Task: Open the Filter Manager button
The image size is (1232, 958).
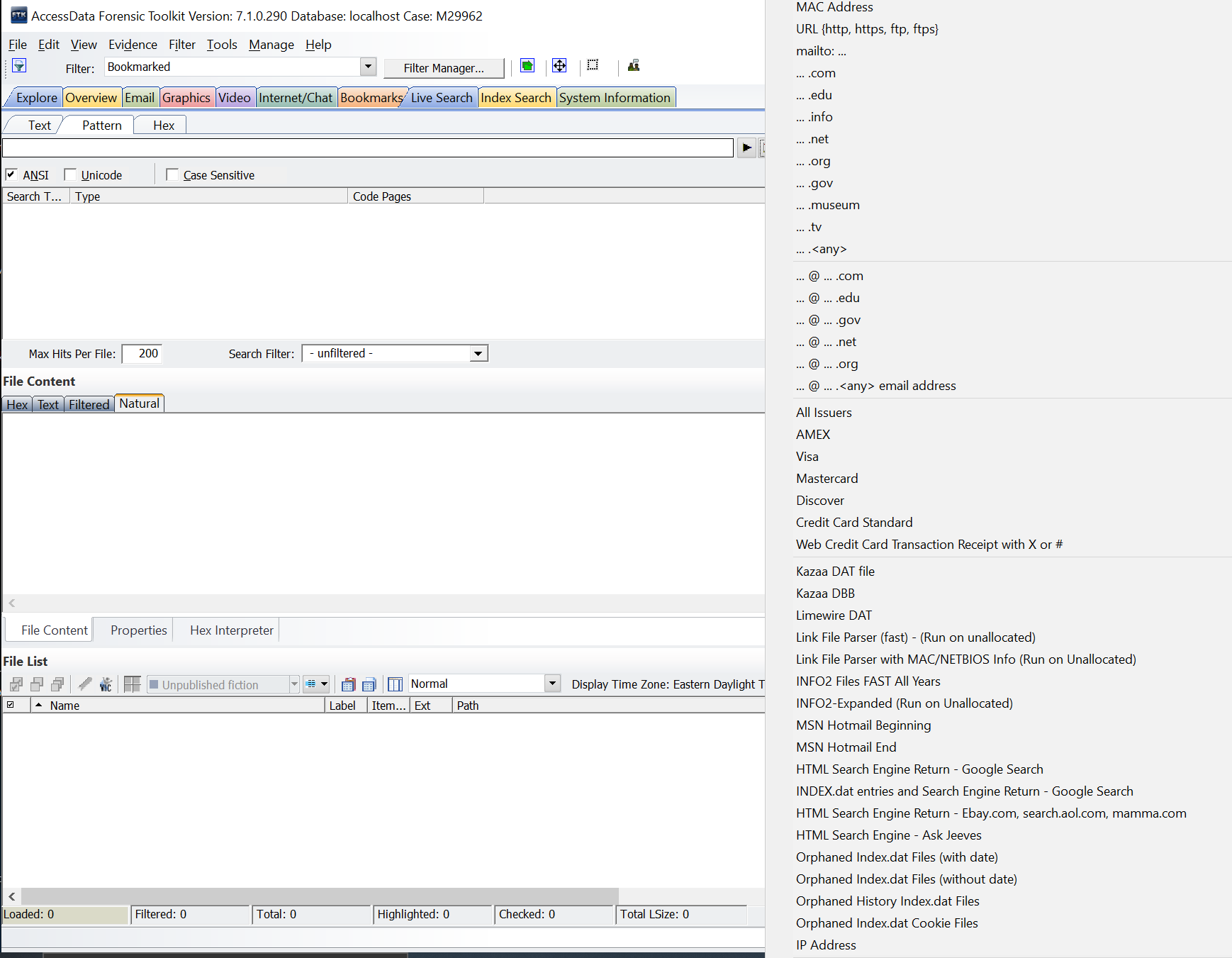Action: [x=444, y=68]
